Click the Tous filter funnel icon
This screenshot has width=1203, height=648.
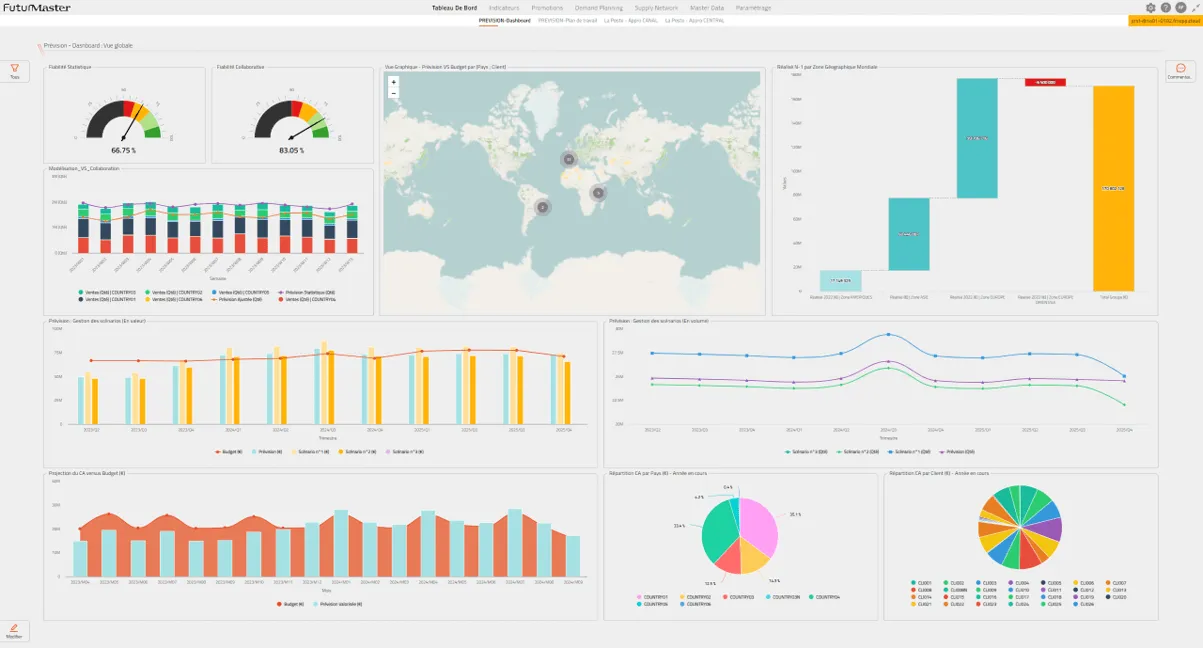(14, 68)
